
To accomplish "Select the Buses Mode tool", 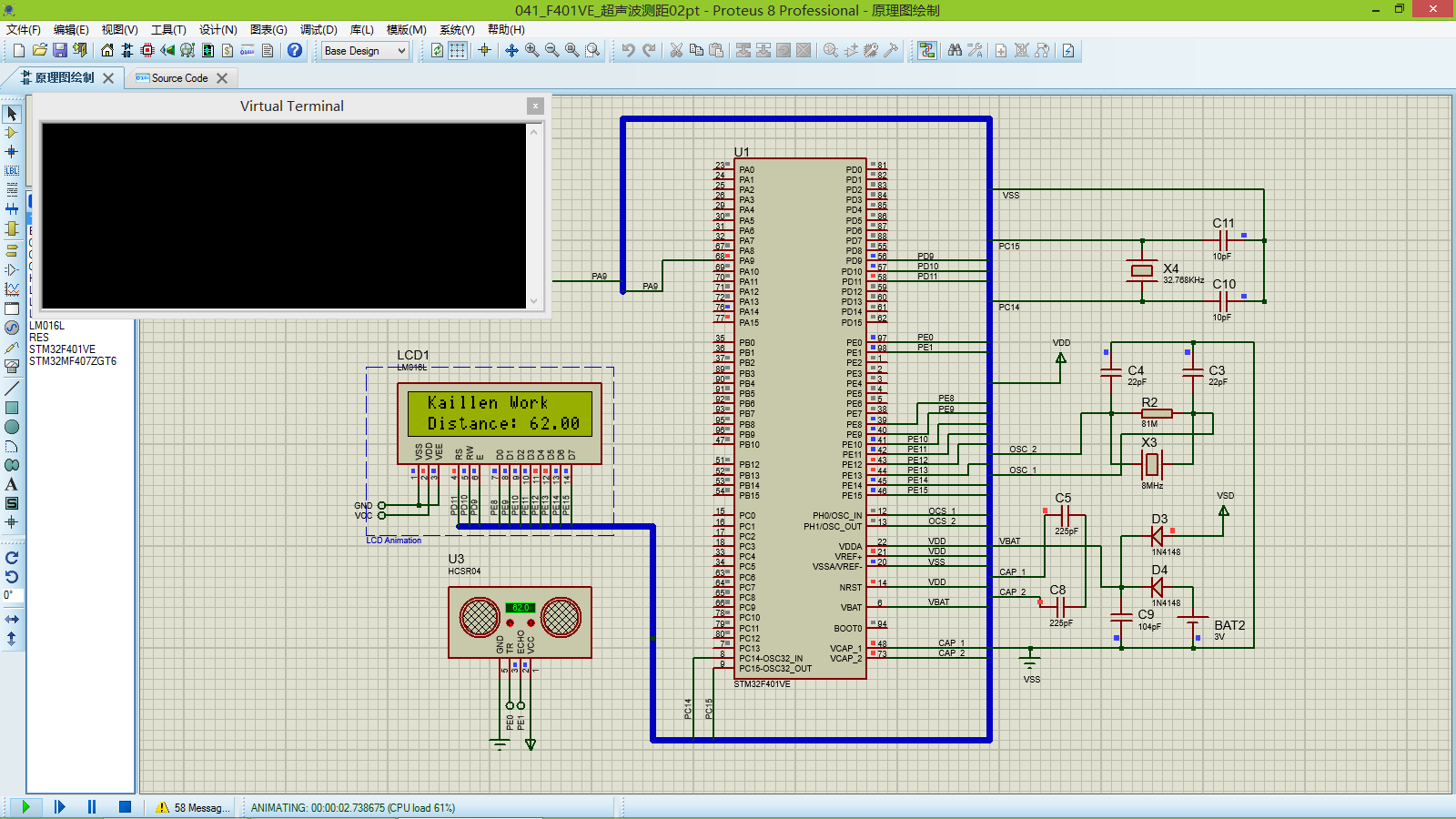I will pos(12,207).
